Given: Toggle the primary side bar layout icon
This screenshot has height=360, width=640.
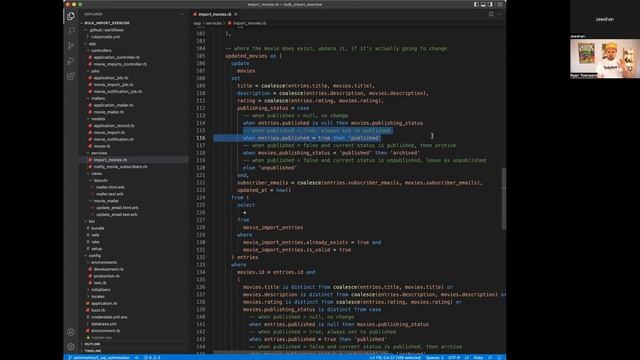Looking at the screenshot, I should pos(476,4).
